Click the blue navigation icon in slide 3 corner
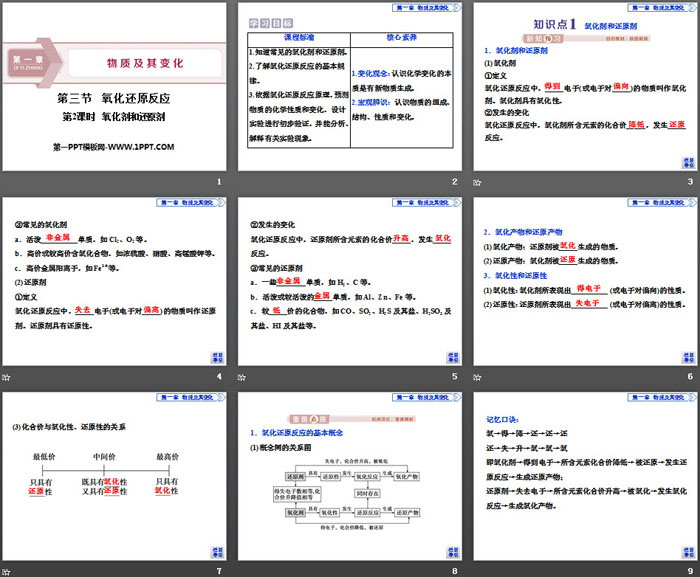This screenshot has width=700, height=577. click(688, 163)
